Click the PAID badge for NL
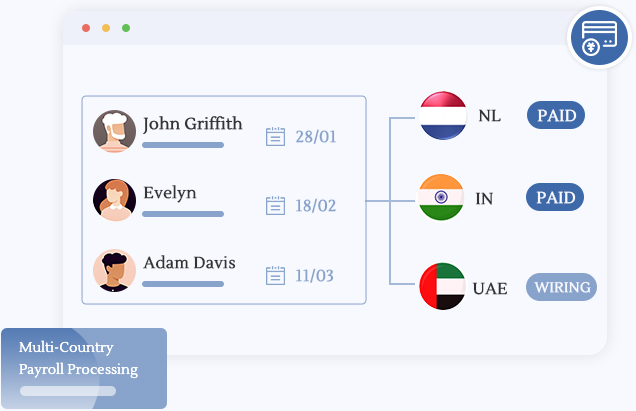636x411 pixels. [556, 115]
